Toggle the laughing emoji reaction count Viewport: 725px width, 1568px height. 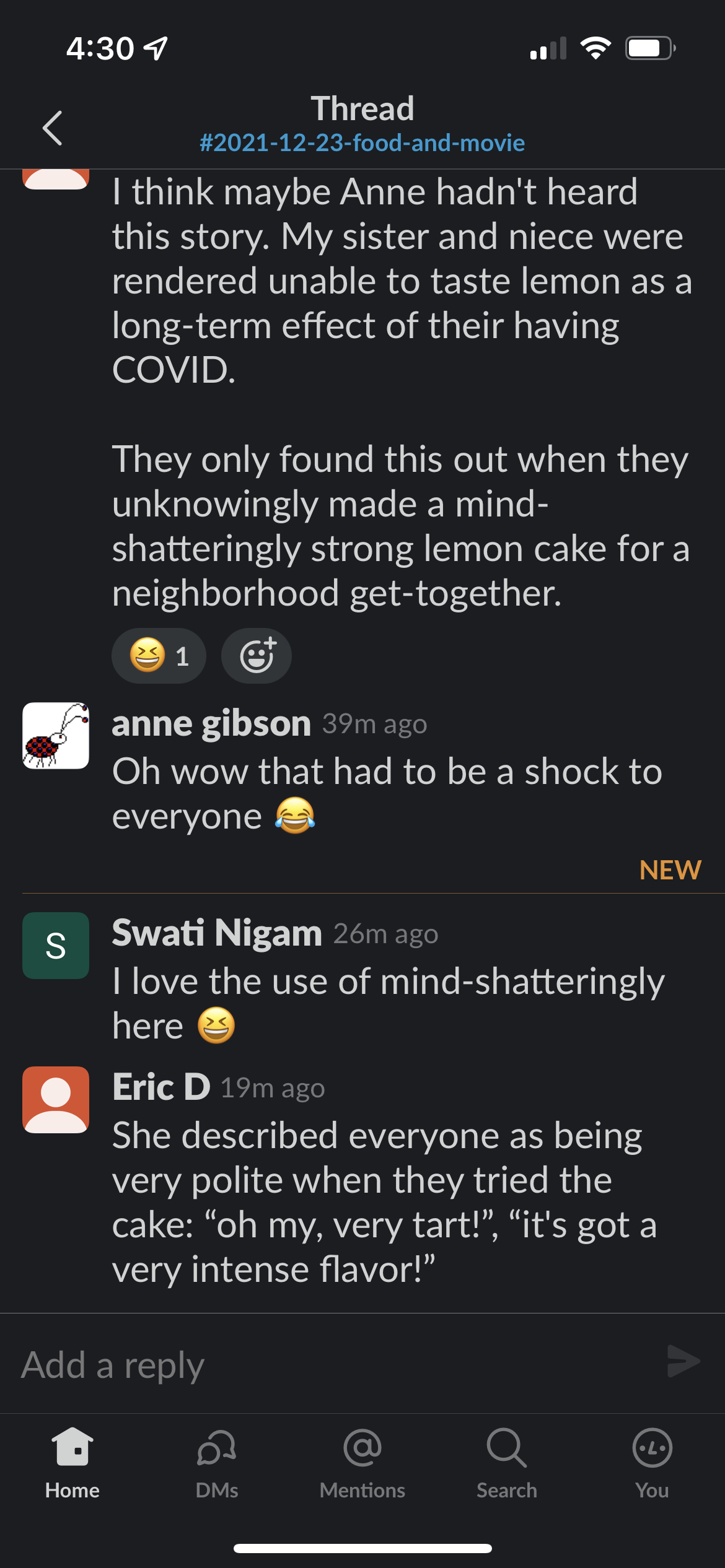pos(159,656)
